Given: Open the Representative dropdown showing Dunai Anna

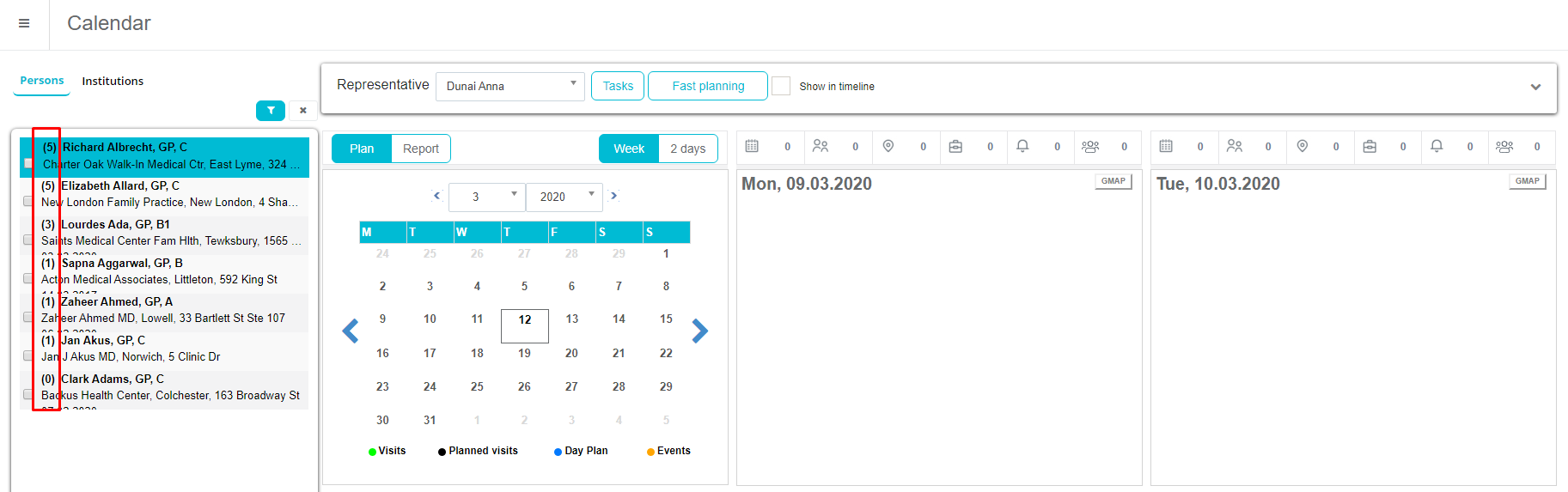Looking at the screenshot, I should [510, 86].
